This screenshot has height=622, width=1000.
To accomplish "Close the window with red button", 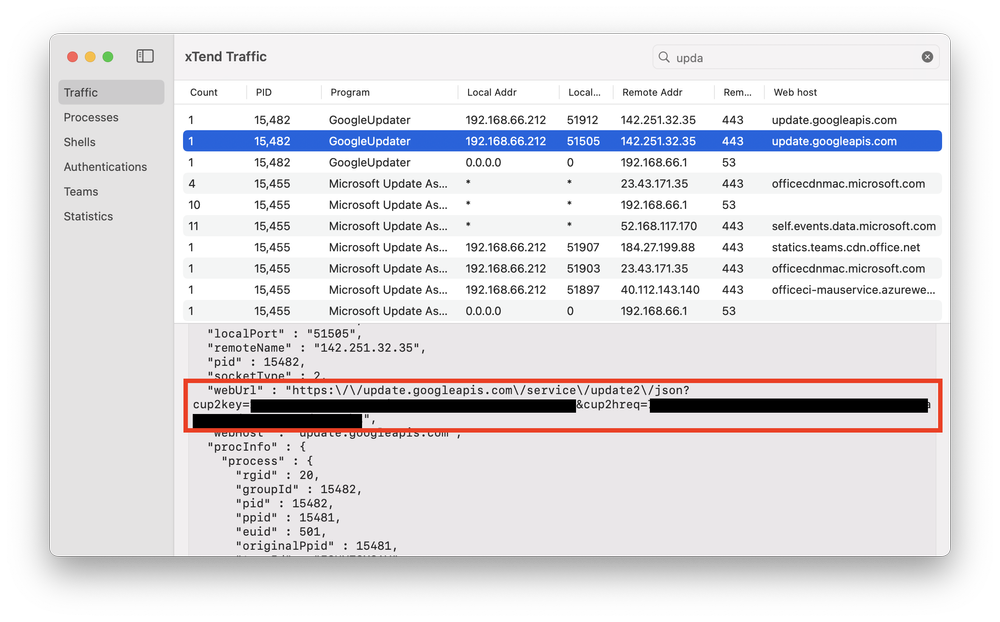I will tap(73, 57).
